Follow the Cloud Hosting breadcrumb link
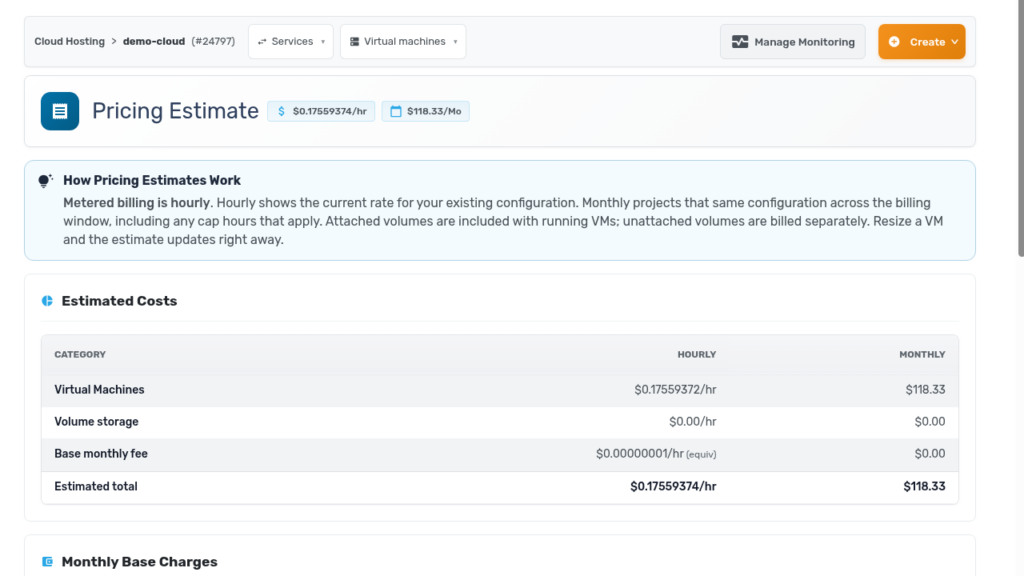The height and width of the screenshot is (576, 1024). pyautogui.click(x=69, y=41)
